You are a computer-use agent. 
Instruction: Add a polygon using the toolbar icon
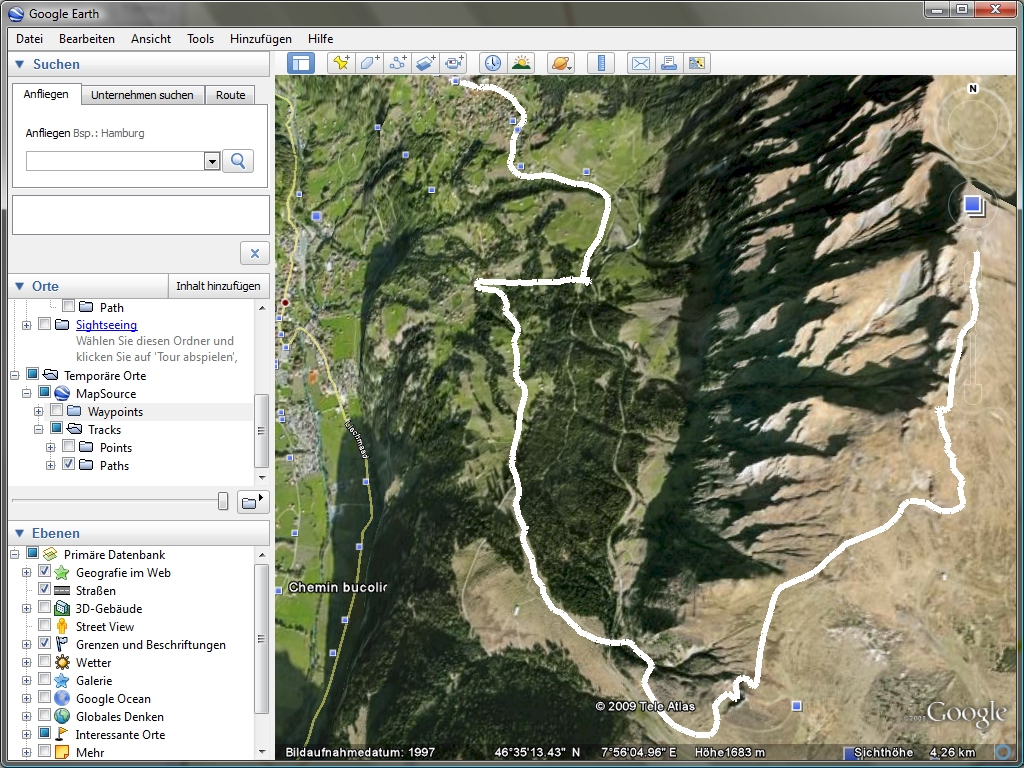pos(370,63)
